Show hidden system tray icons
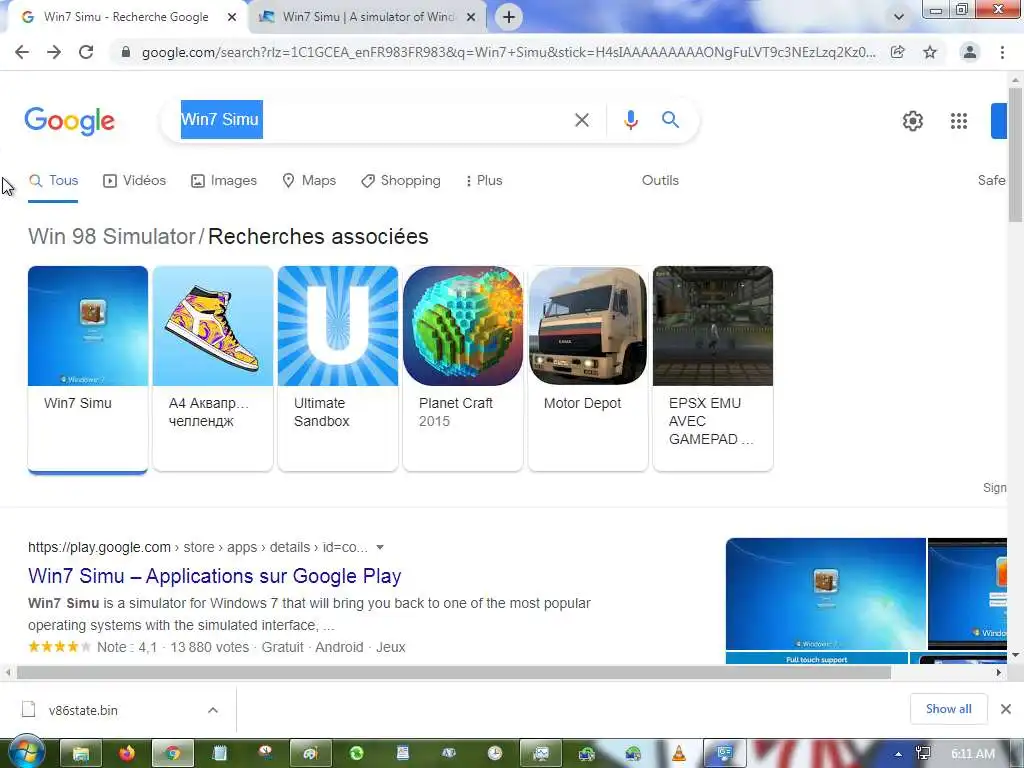The image size is (1024, 768). [899, 754]
